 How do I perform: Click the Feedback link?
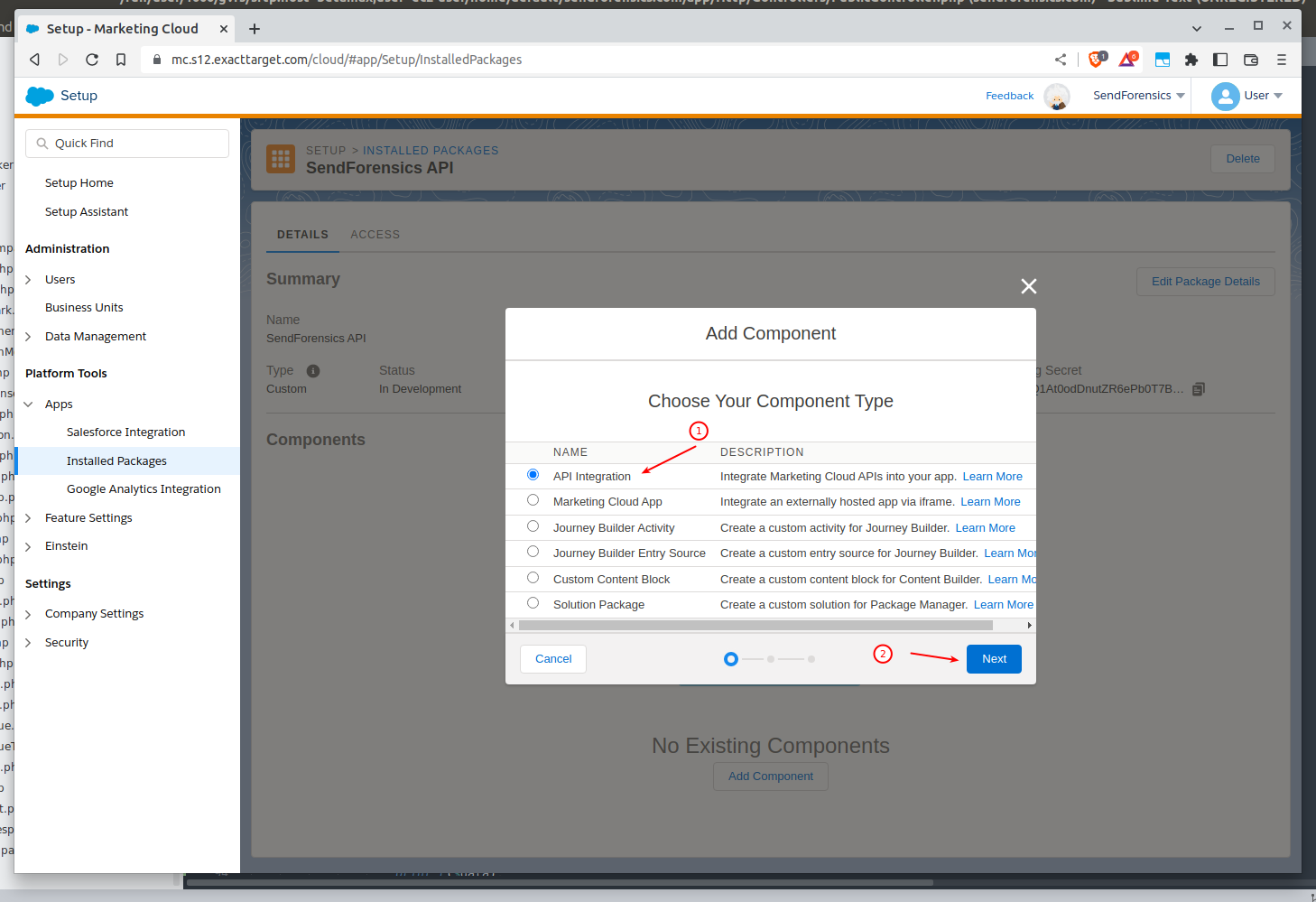(1010, 96)
